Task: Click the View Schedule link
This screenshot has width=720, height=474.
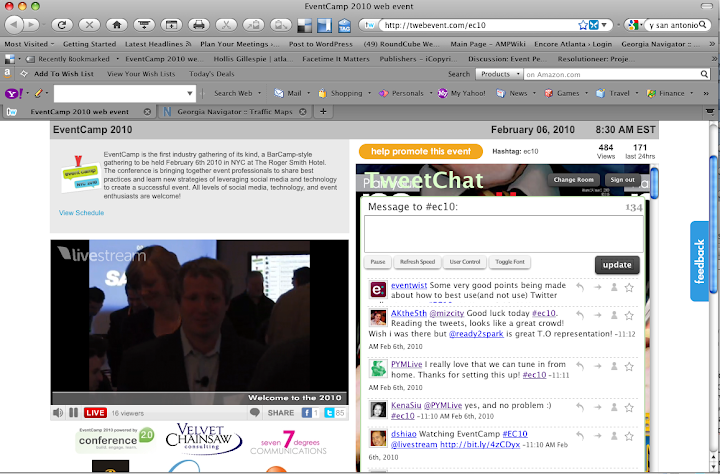Action: (x=81, y=213)
